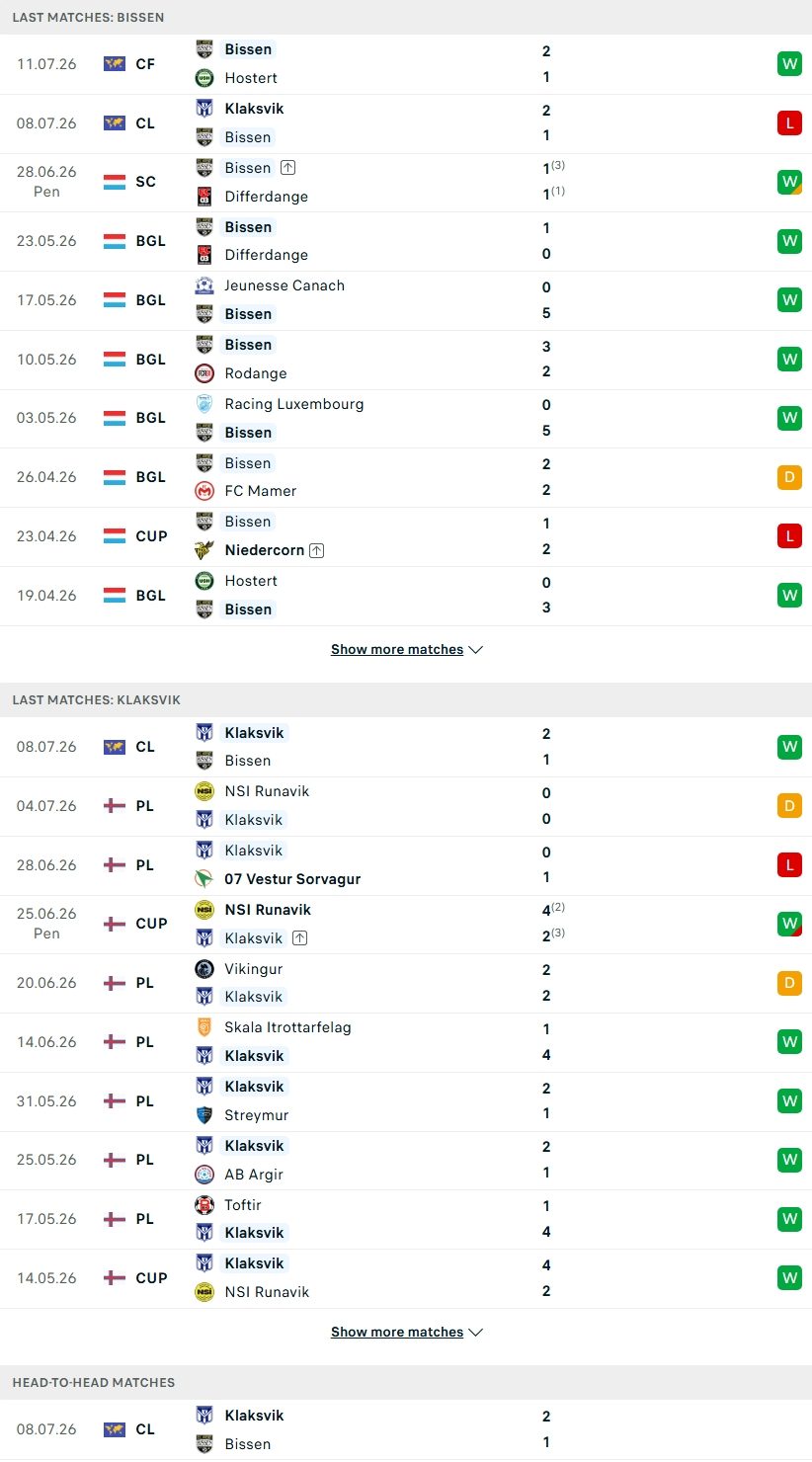Click the Differdange crest in 23.05.26 match

click(204, 255)
